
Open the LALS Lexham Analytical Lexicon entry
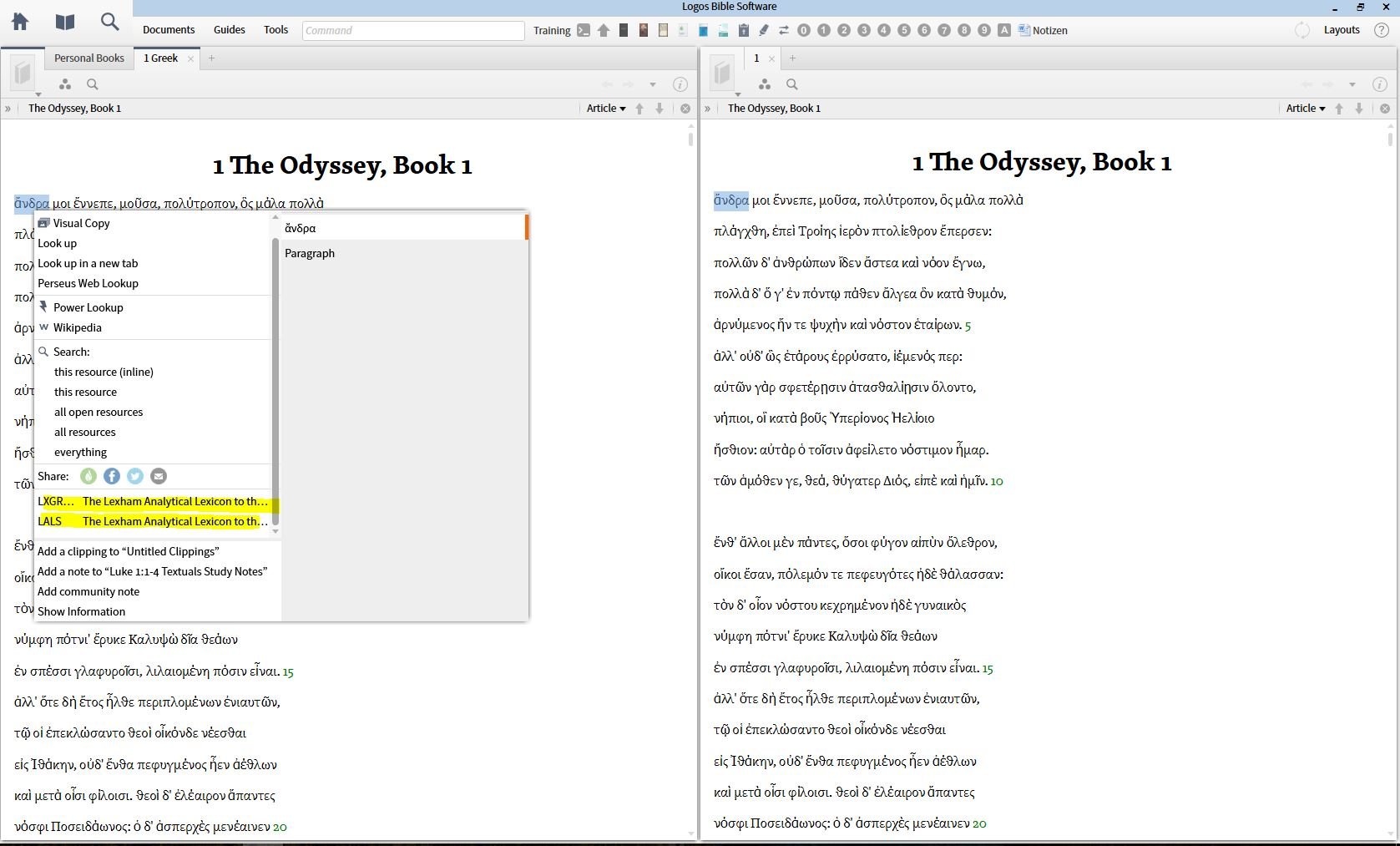154,521
